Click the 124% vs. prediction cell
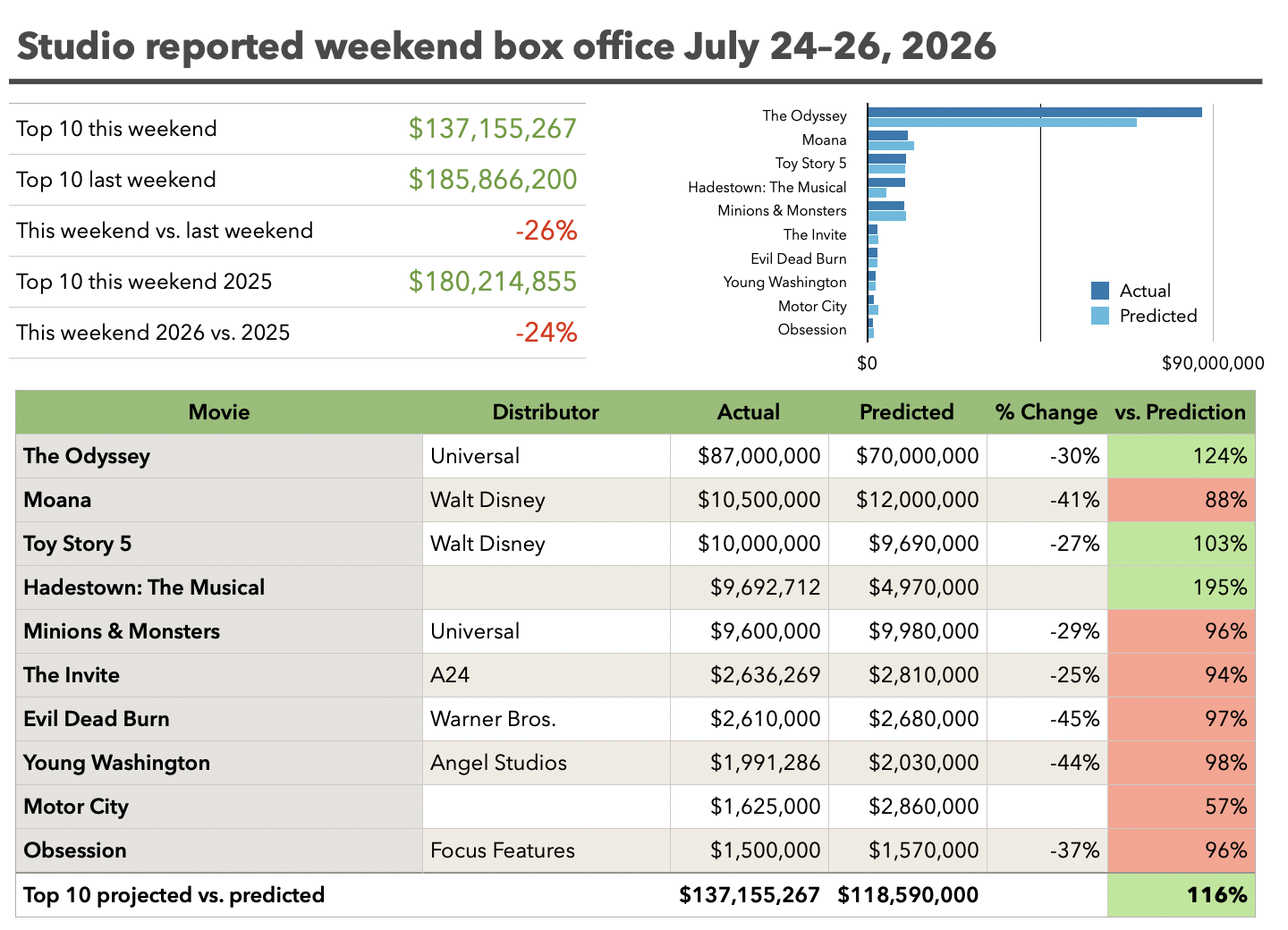The height and width of the screenshot is (930, 1288). tap(1181, 456)
